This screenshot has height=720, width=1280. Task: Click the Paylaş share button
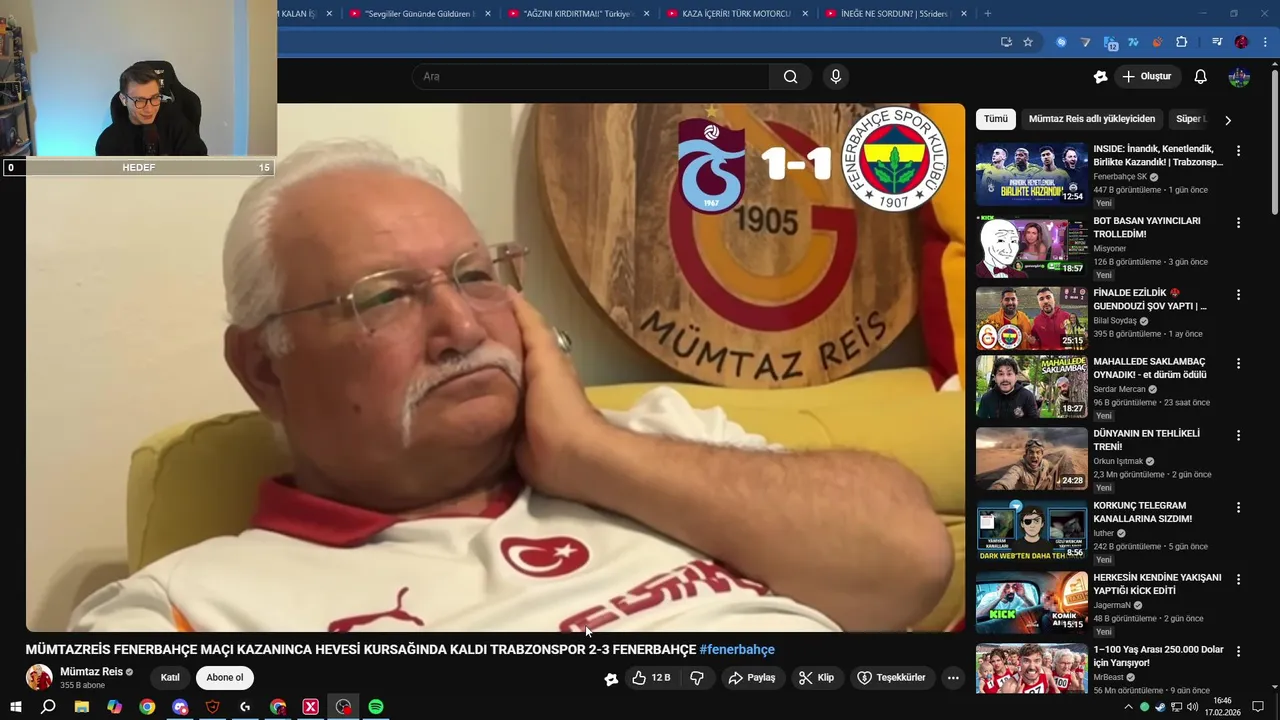point(752,678)
